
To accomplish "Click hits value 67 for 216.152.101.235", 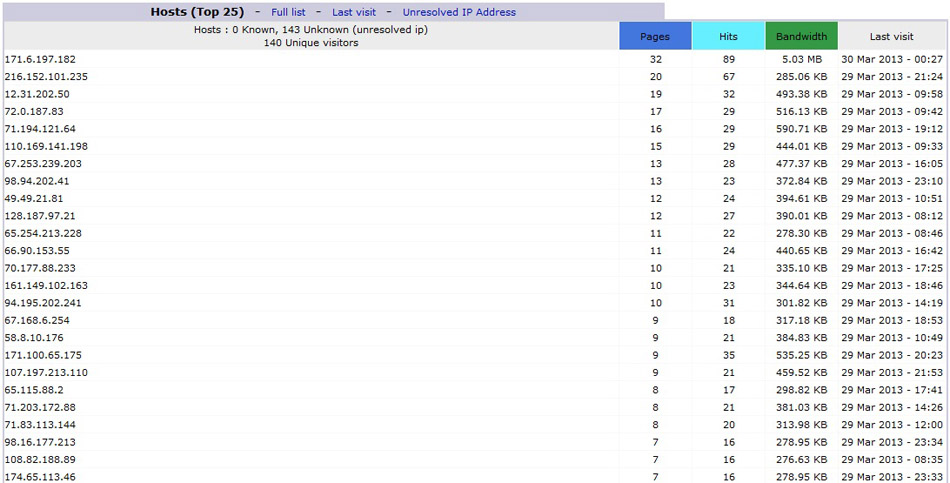I will (x=728, y=77).
